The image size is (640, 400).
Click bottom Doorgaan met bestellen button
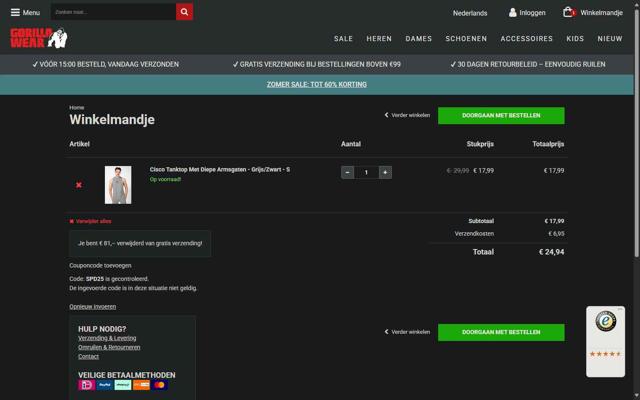501,332
